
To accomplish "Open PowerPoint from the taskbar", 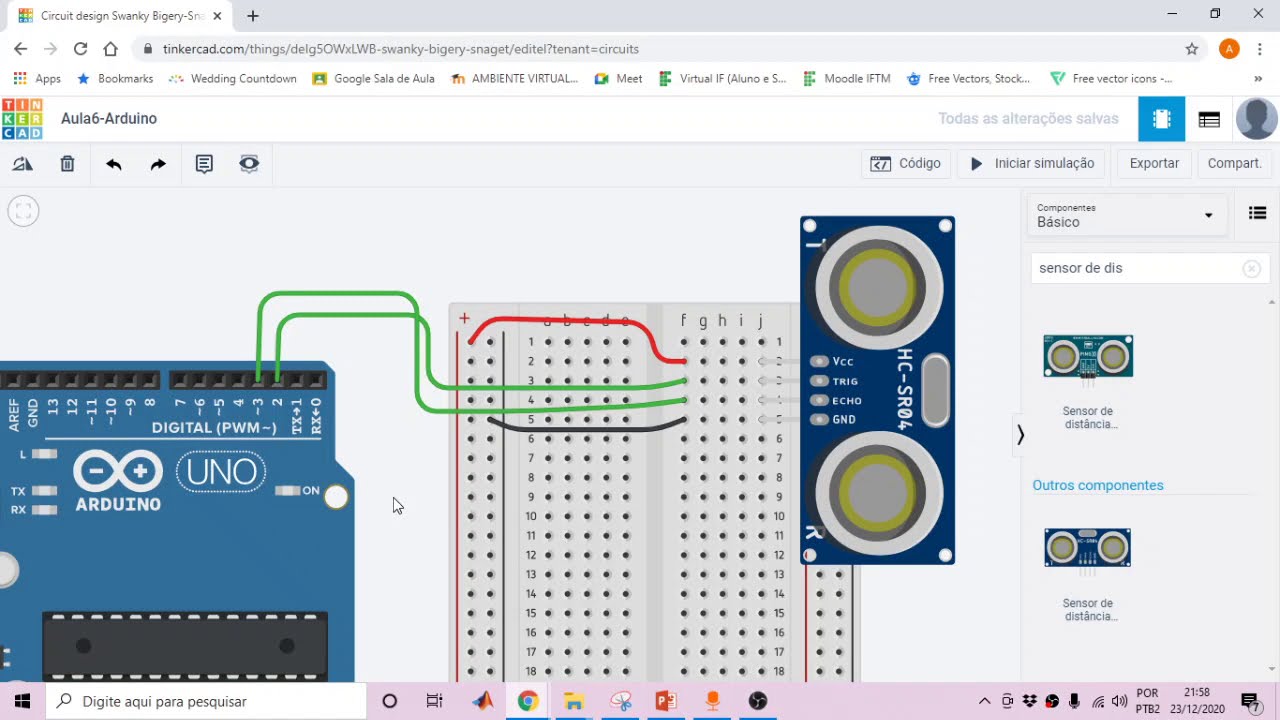I will [x=666, y=701].
